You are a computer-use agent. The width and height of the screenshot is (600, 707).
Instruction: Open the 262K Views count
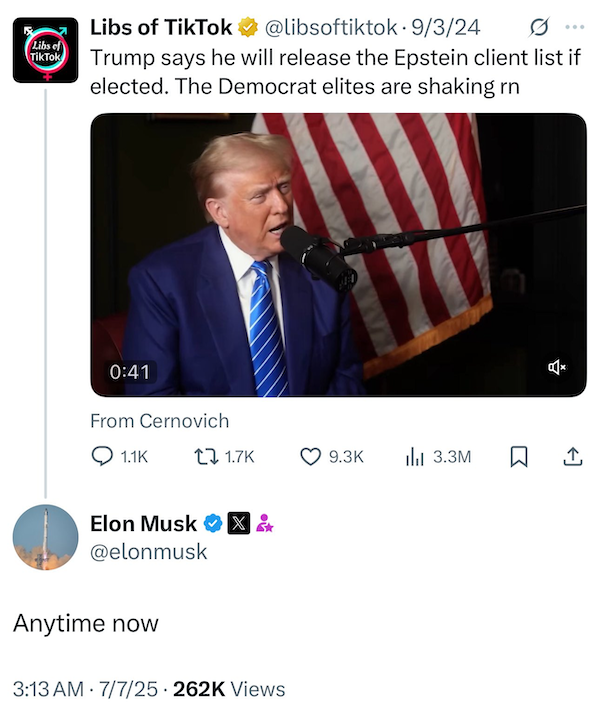[229, 689]
